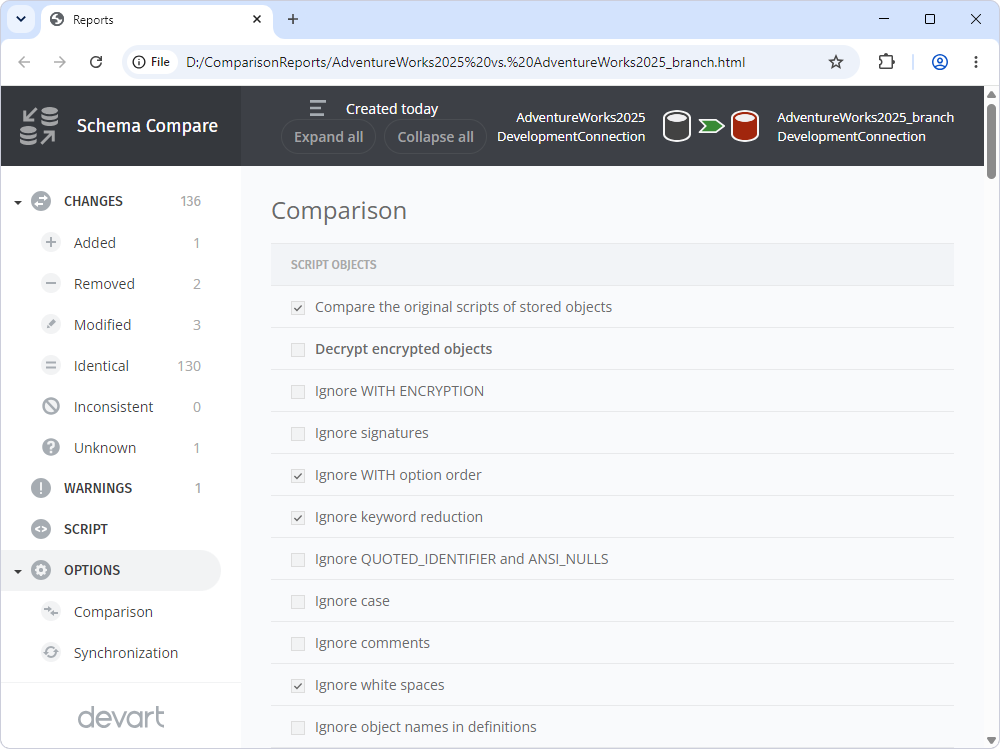The height and width of the screenshot is (749, 1000).
Task: Click the devart logo link
Action: [121, 717]
